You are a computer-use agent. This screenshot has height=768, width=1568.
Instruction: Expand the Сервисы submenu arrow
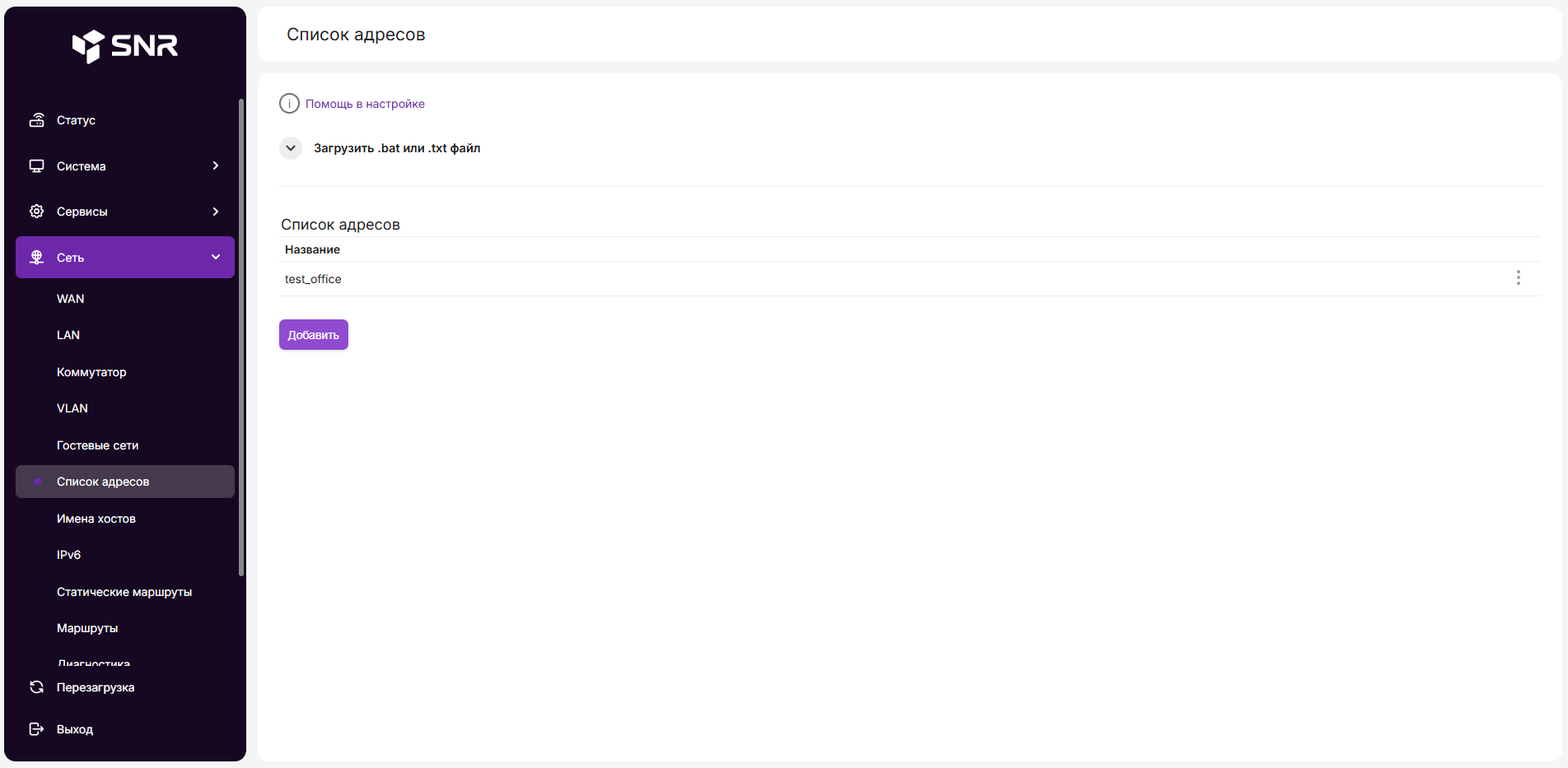[x=216, y=212]
